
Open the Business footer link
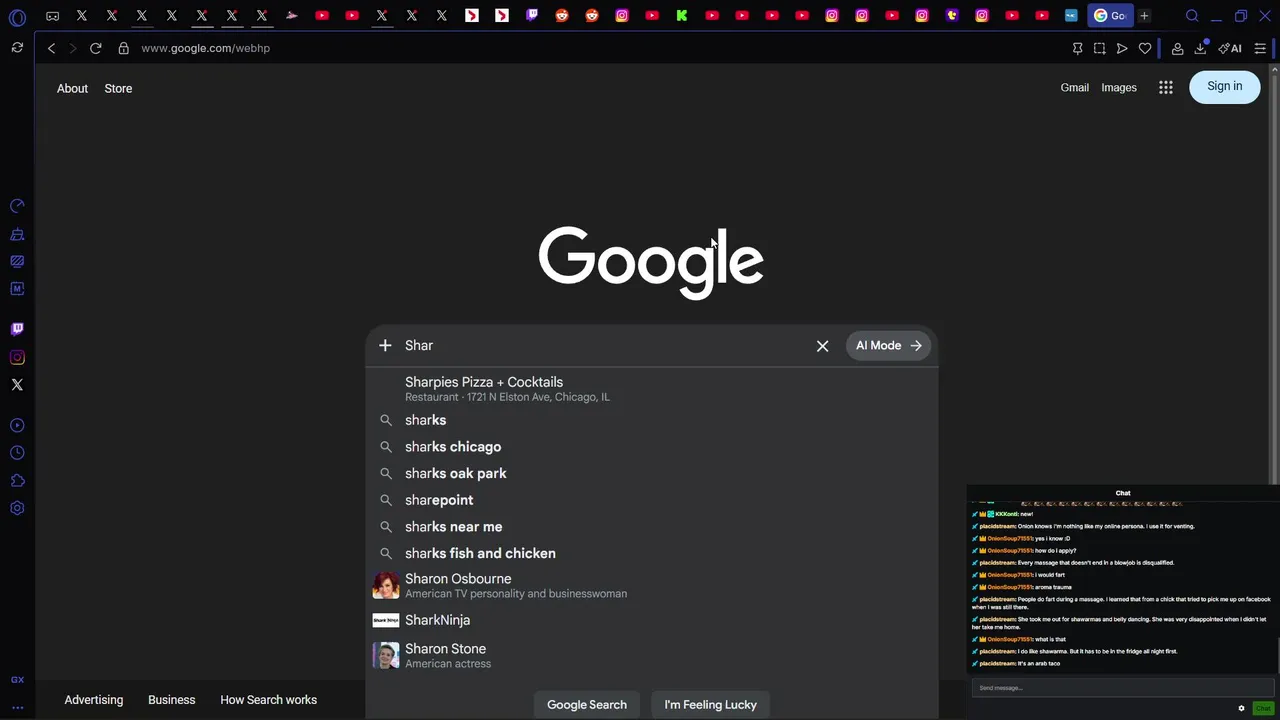[172, 700]
